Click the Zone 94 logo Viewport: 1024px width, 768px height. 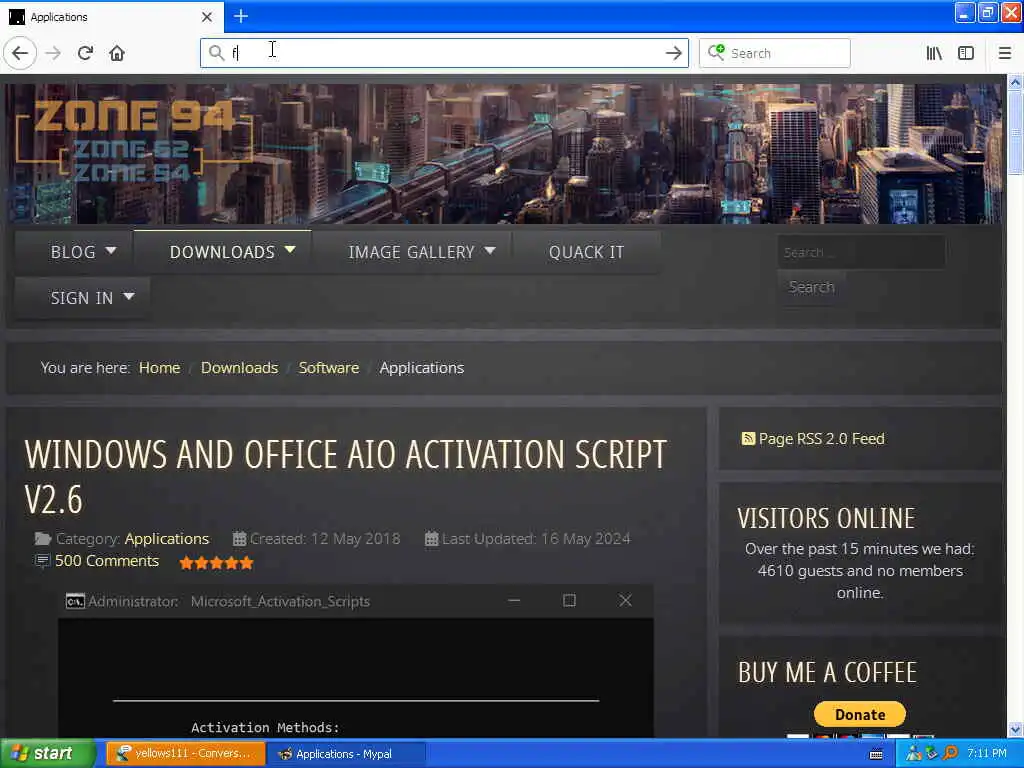(134, 141)
